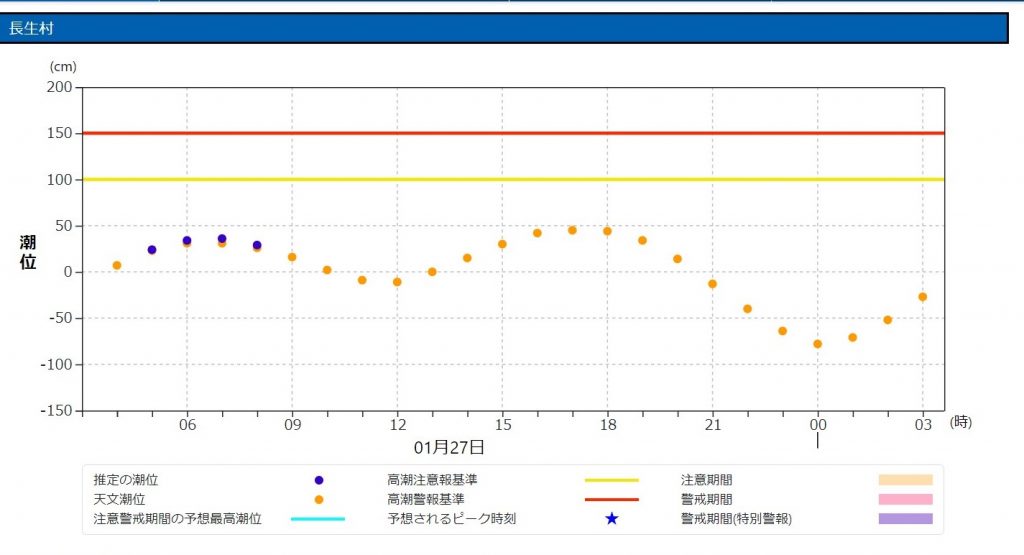Click the 15 hour x-axis label
1024x555 pixels.
(x=503, y=425)
